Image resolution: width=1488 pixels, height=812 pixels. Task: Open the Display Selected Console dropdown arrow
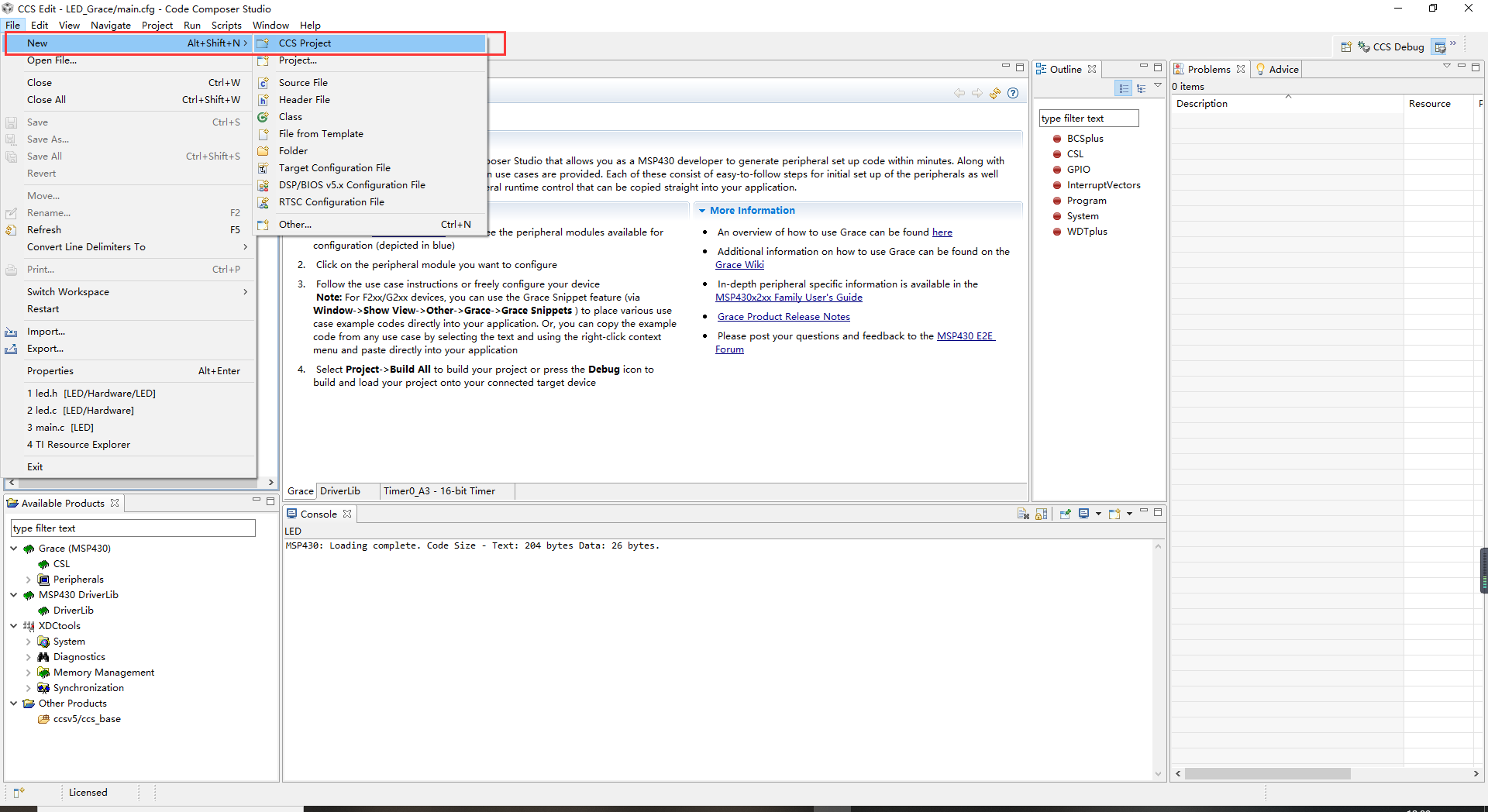[1098, 514]
